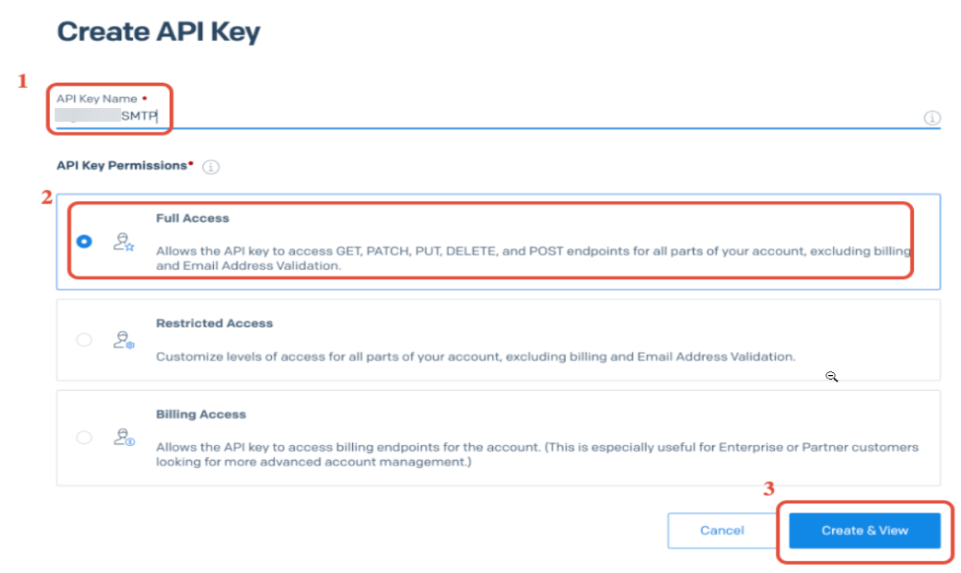The image size is (961, 573).
Task: Click info icon next to API Key Permissions
Action: [211, 167]
